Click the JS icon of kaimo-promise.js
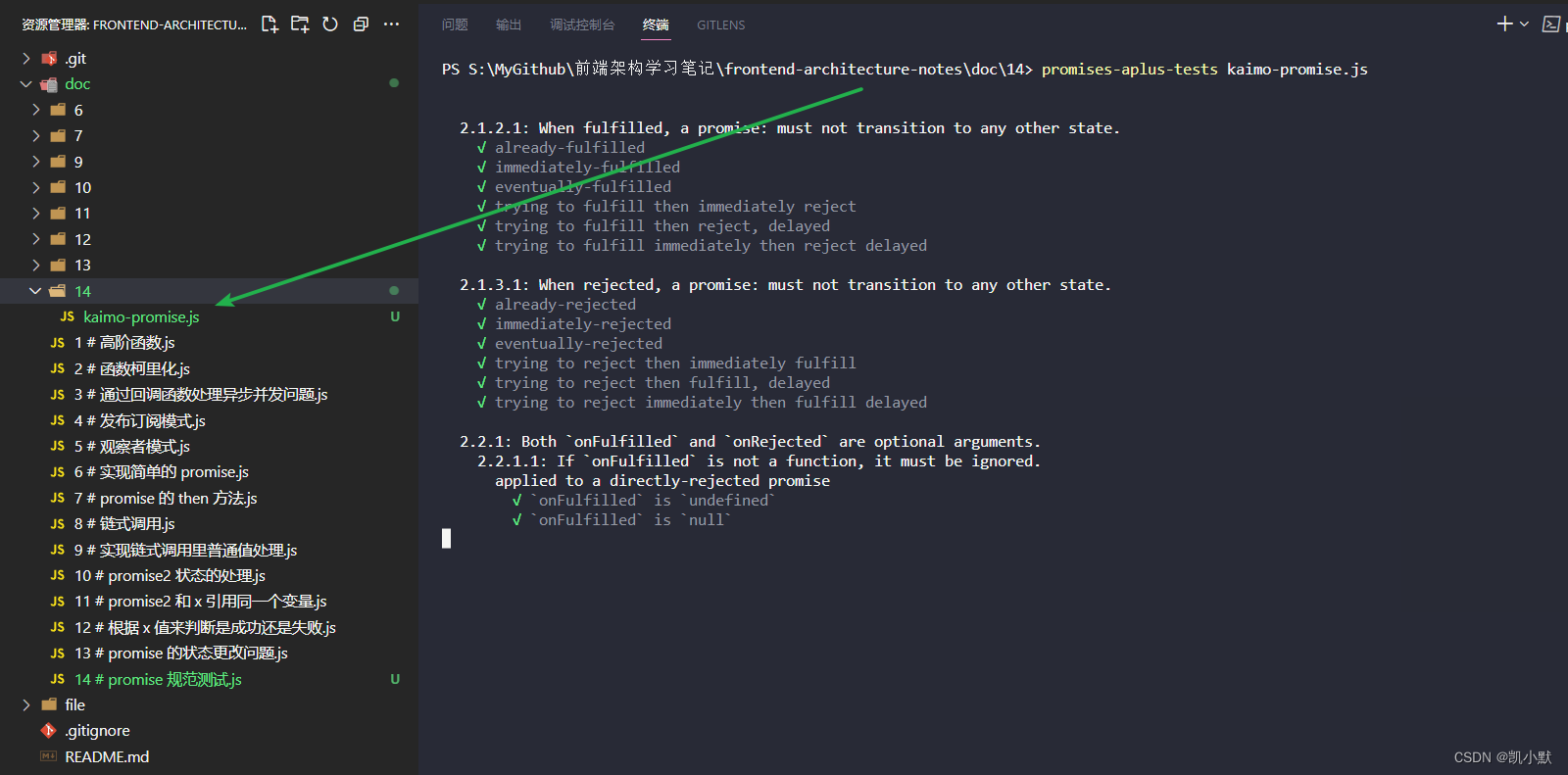1568x775 pixels. (67, 317)
